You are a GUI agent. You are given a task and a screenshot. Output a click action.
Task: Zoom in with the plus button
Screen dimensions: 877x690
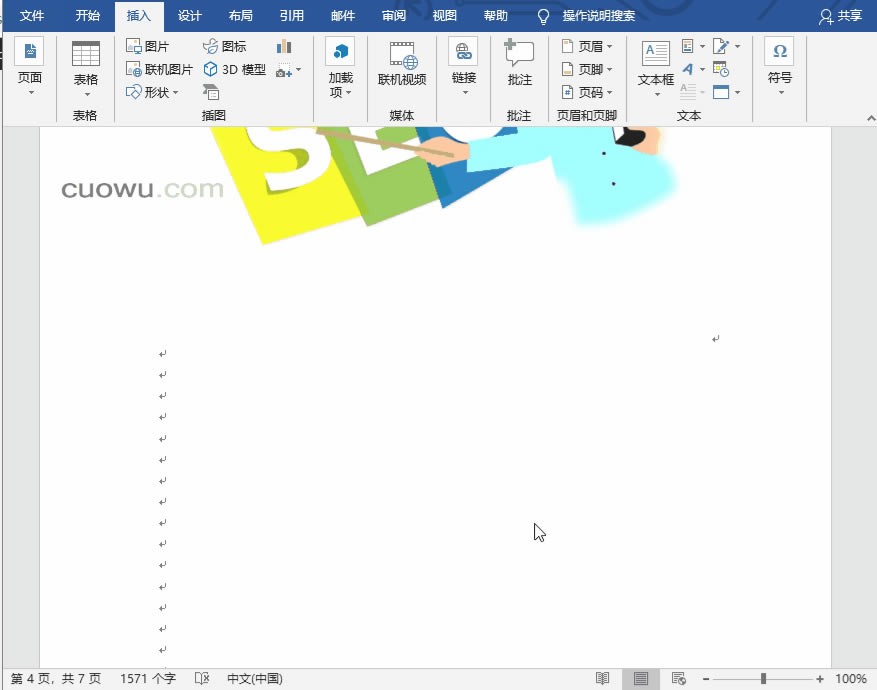click(x=819, y=679)
